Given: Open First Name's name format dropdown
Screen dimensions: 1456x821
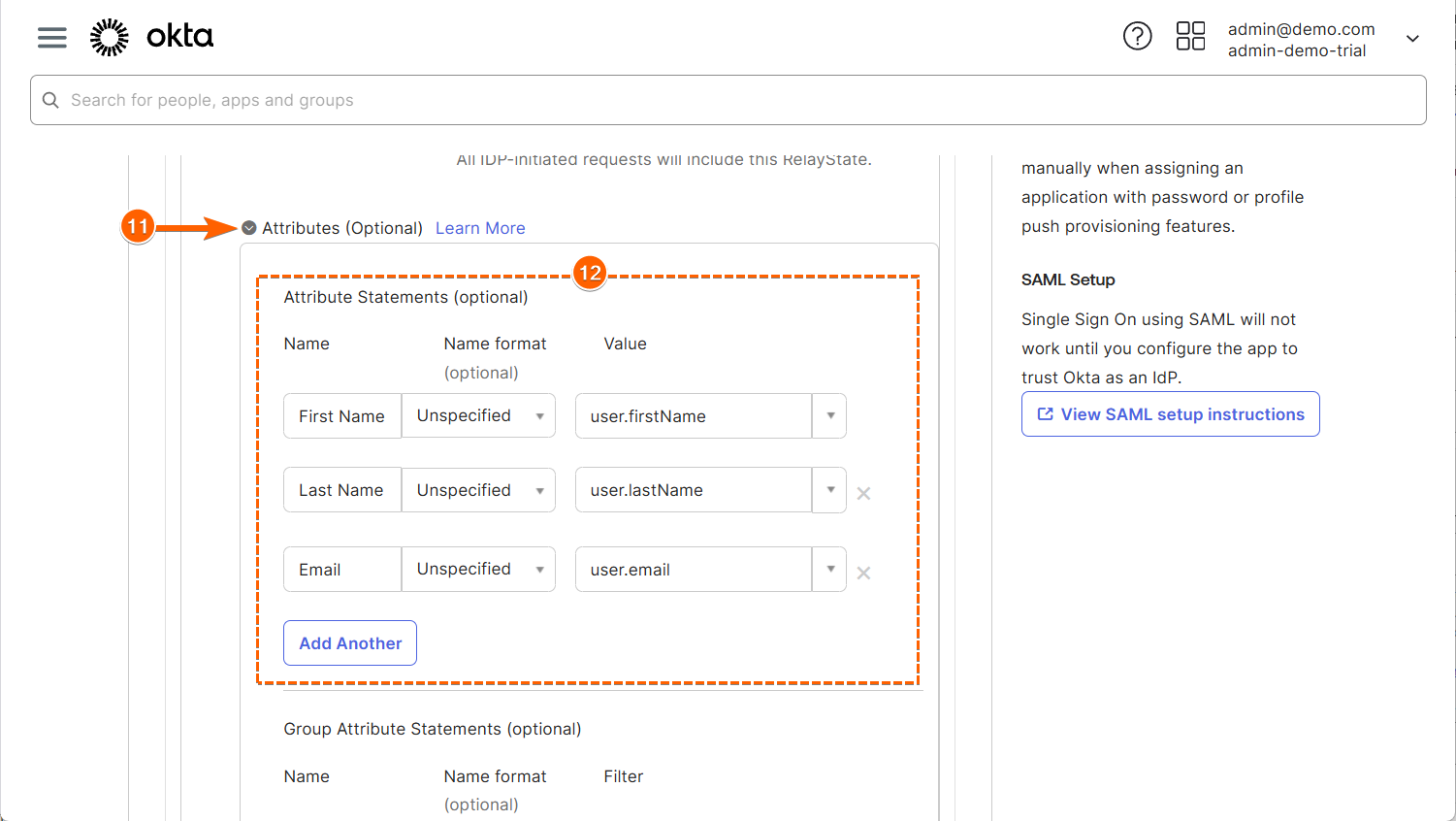Looking at the screenshot, I should coord(478,416).
